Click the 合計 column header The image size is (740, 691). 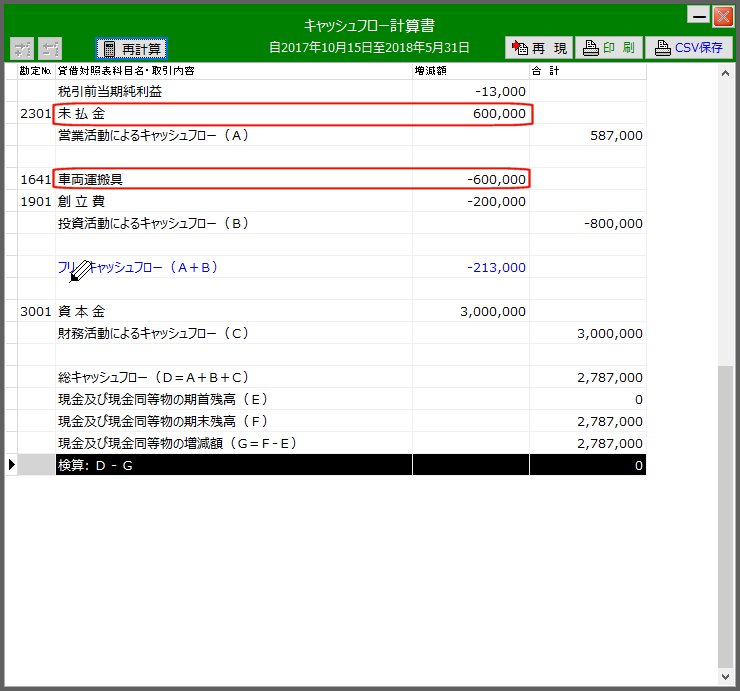587,71
